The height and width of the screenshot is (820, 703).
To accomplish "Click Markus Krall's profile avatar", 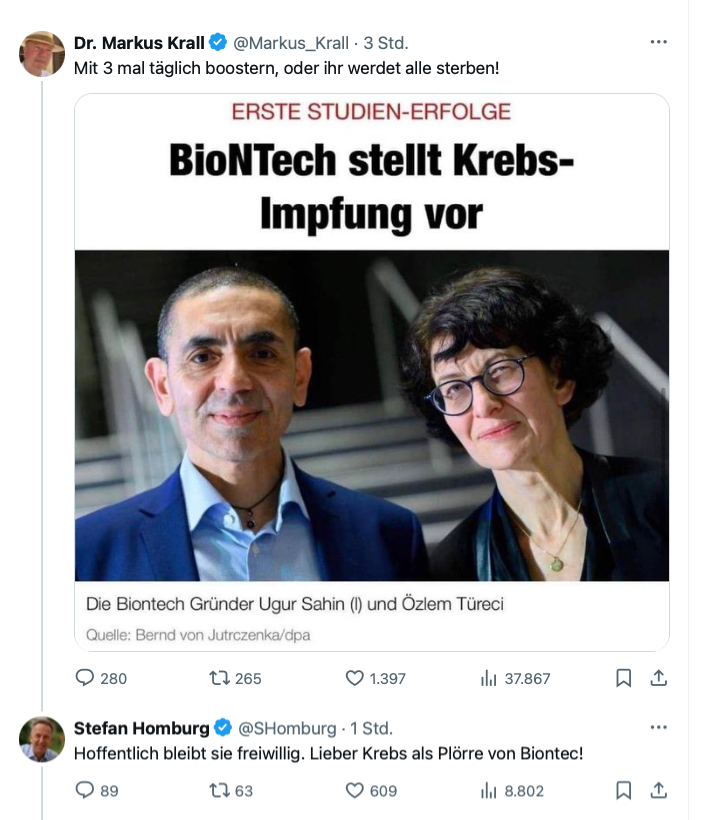I will coord(42,54).
